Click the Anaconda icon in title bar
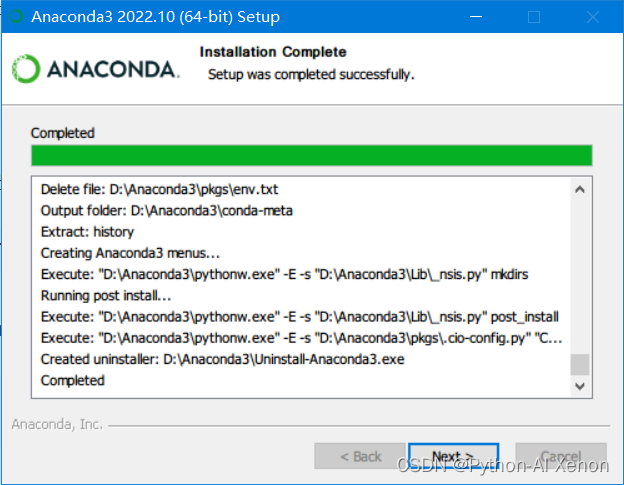Viewport: 624px width, 485px height. (x=16, y=17)
